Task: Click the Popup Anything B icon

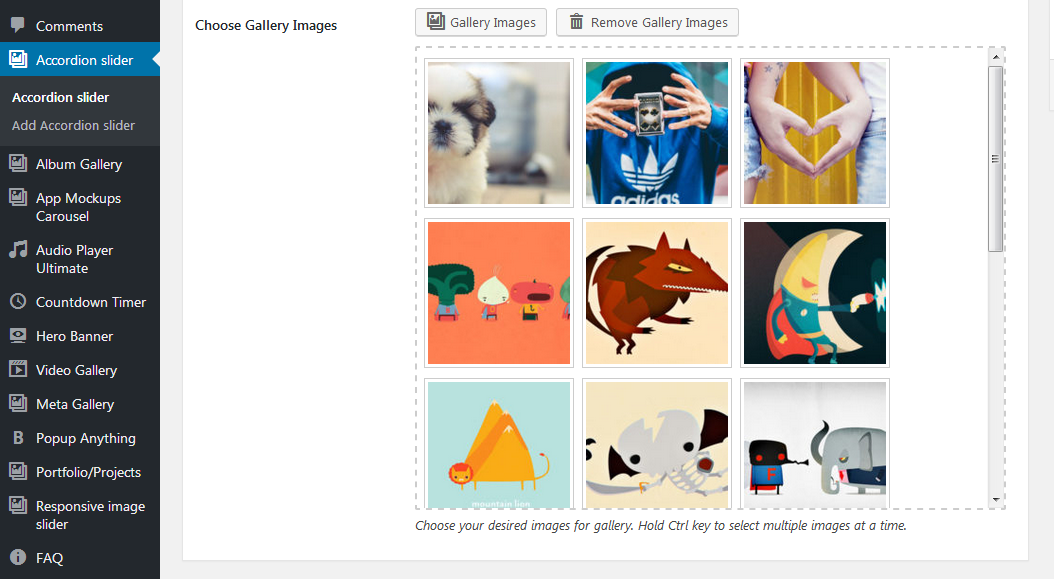Action: tap(18, 438)
